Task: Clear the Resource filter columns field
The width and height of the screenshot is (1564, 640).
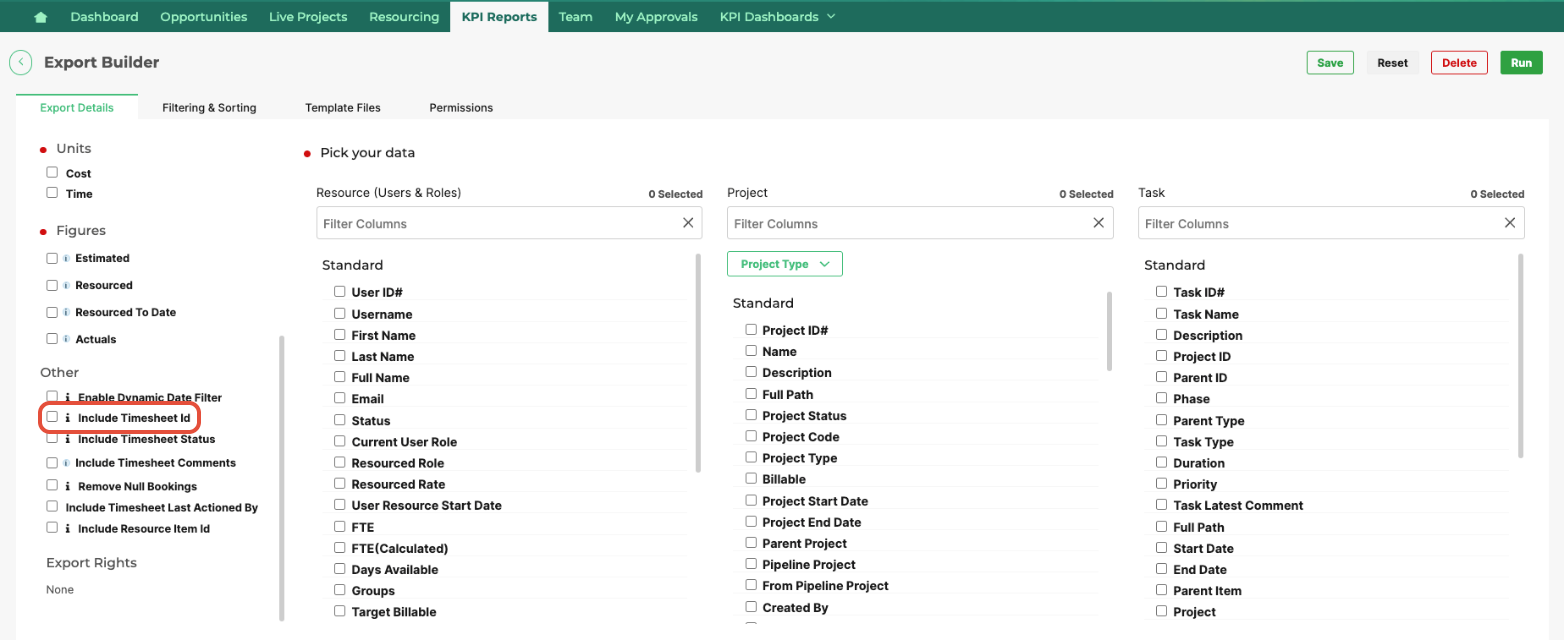Action: click(x=688, y=223)
